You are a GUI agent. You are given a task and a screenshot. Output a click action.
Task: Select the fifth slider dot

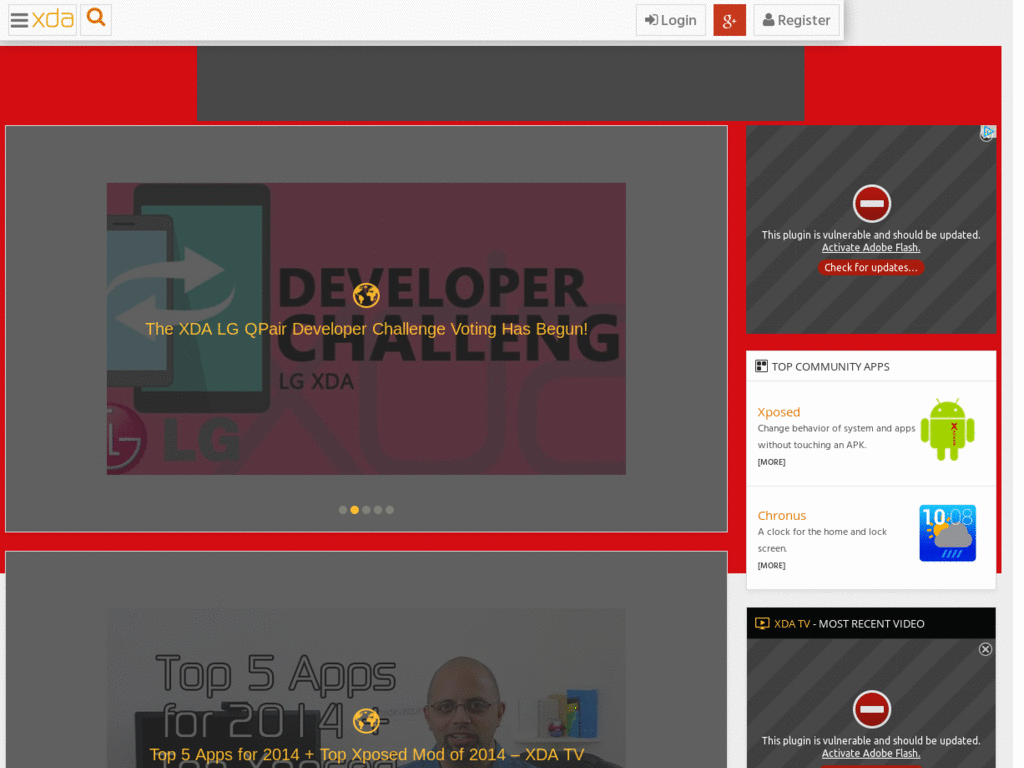click(390, 510)
